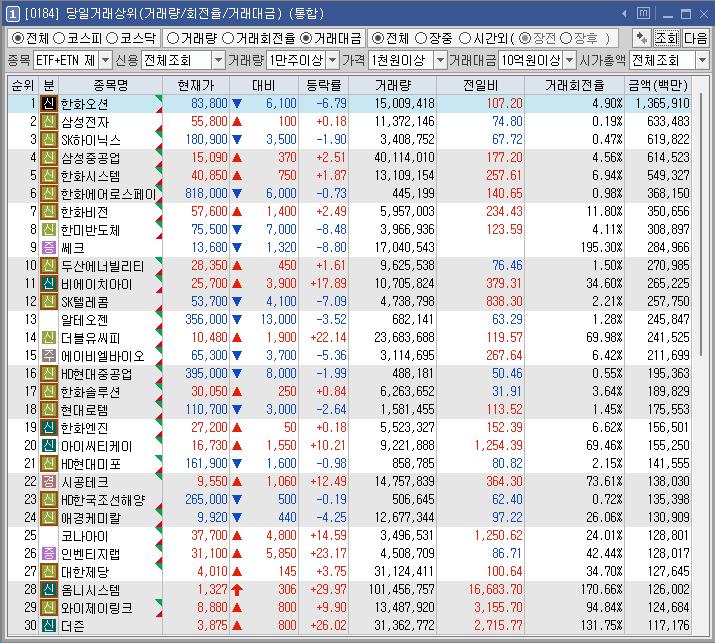
Task: Click the 대비 column header
Action: point(264,85)
